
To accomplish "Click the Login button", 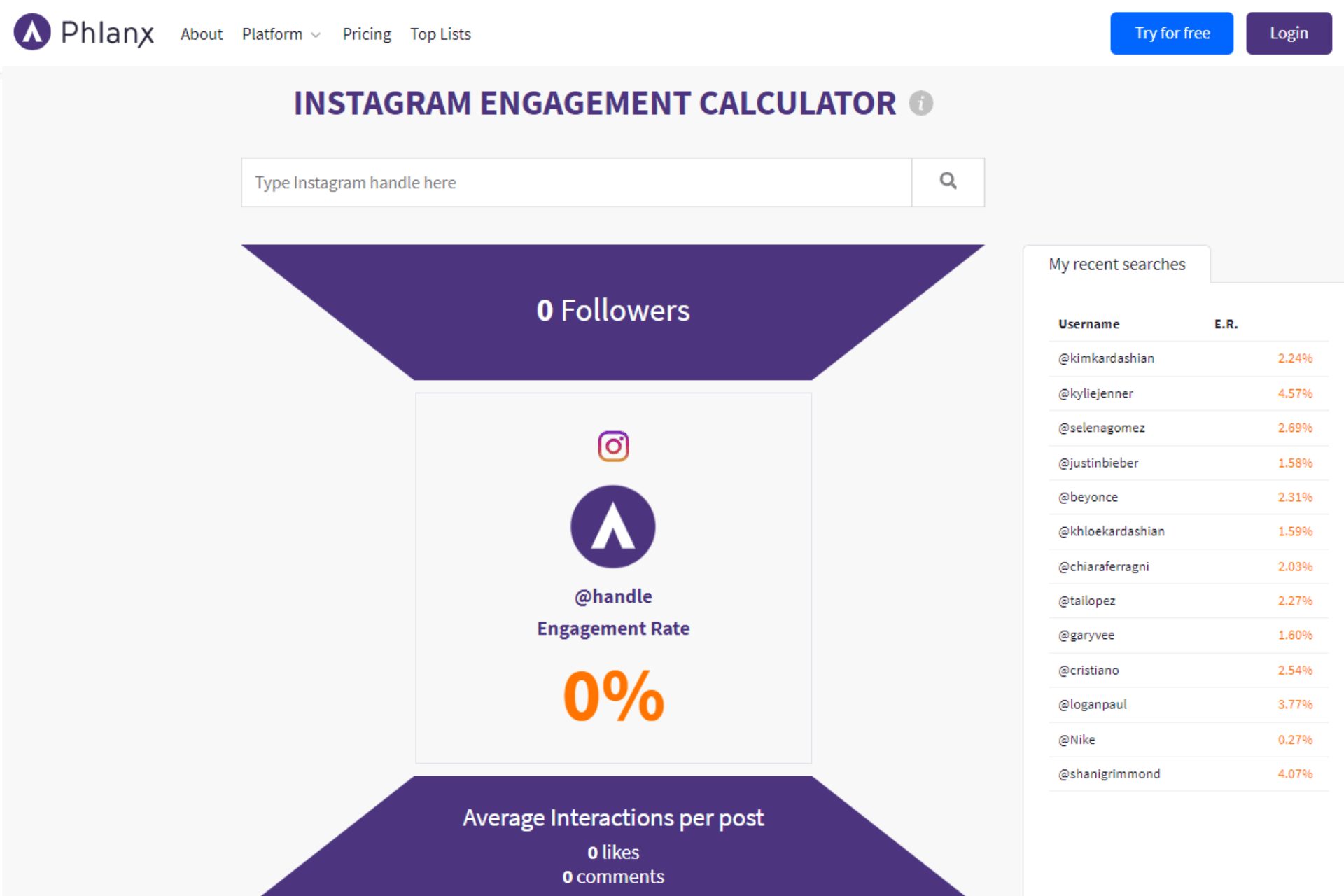I will [1289, 32].
